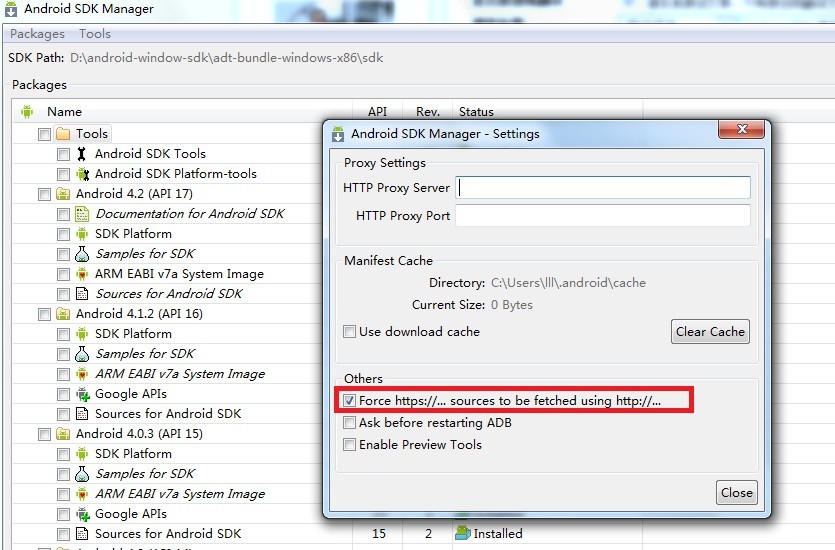Click Samples for SDK flask icon under Android 4.0.3
Viewport: 835px width, 550px height.
pyautogui.click(x=82, y=474)
